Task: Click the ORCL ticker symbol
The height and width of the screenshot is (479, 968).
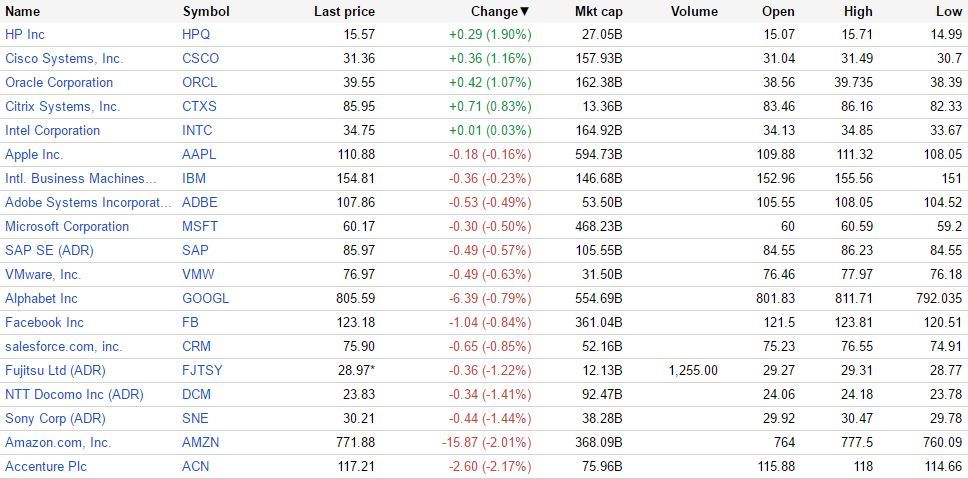Action: (x=200, y=82)
